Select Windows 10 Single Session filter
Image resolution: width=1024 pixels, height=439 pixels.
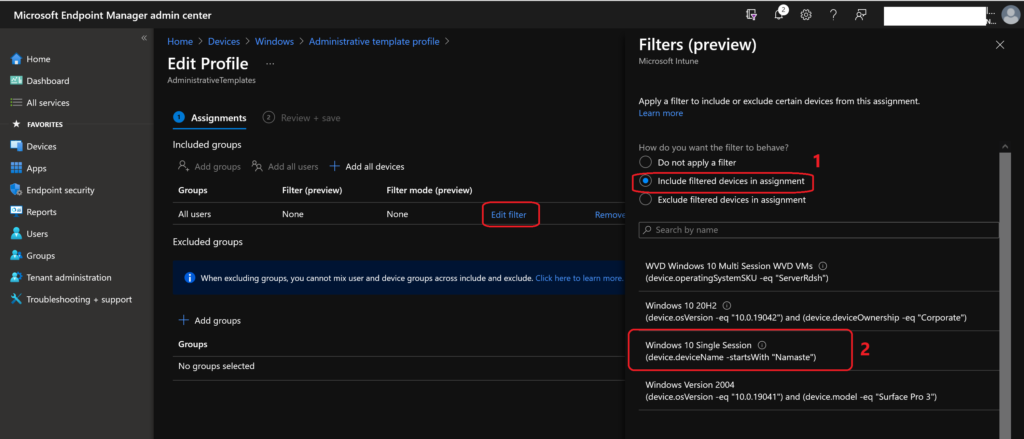(x=818, y=351)
